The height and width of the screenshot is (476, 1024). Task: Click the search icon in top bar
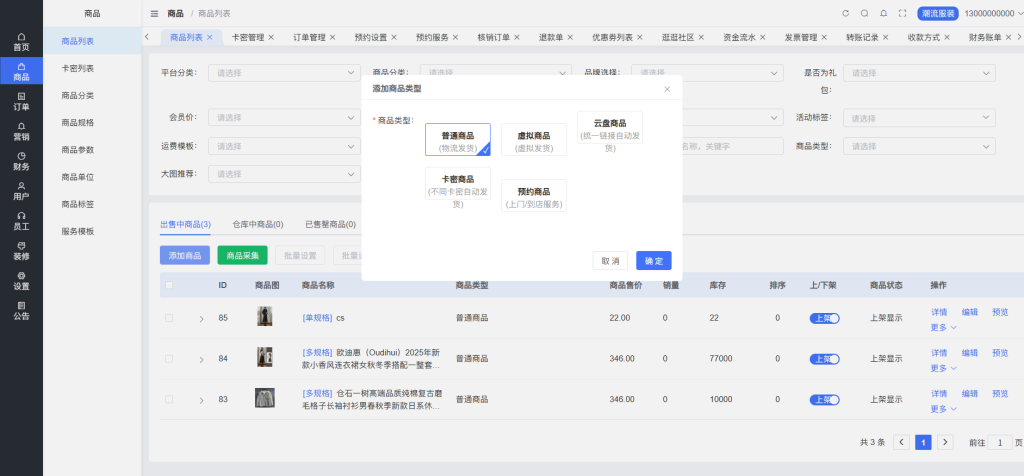coord(865,13)
